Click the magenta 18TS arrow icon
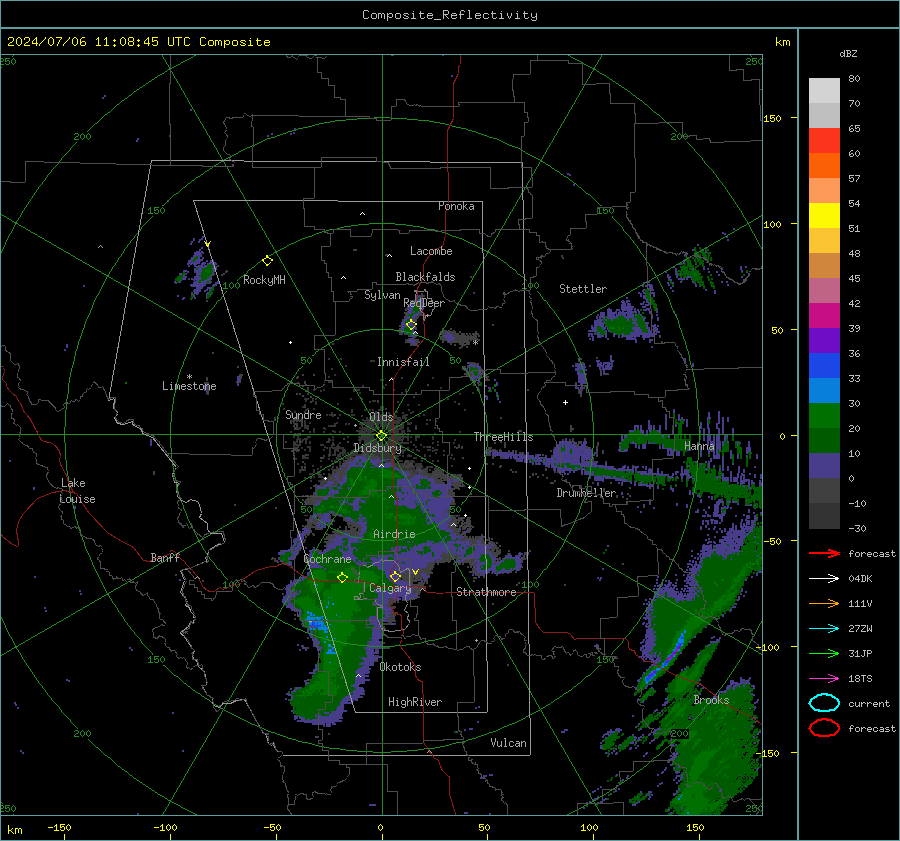The height and width of the screenshot is (841, 900). coord(824,679)
